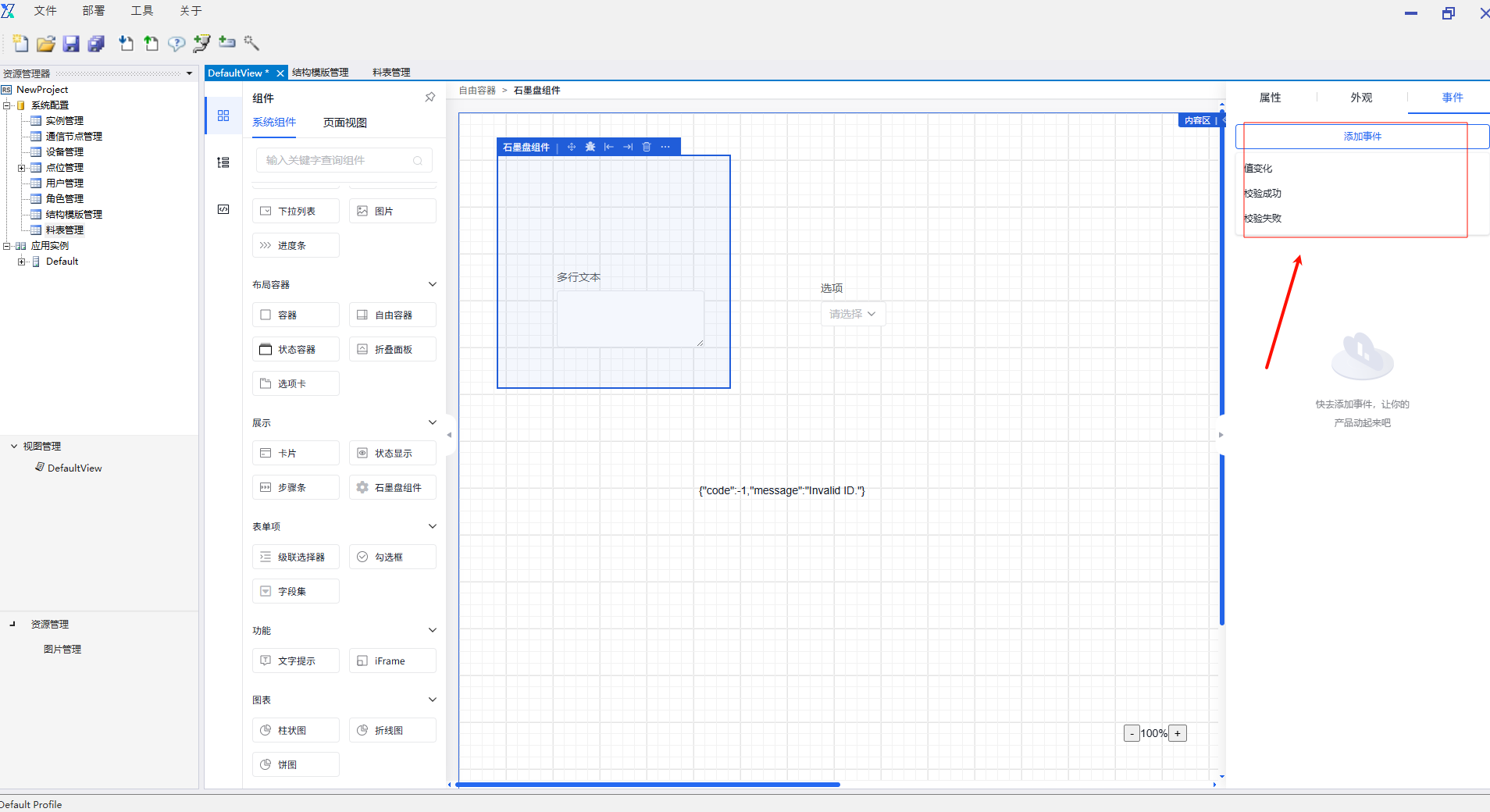Click the component keyword search field
1490x812 pixels.
pyautogui.click(x=344, y=161)
